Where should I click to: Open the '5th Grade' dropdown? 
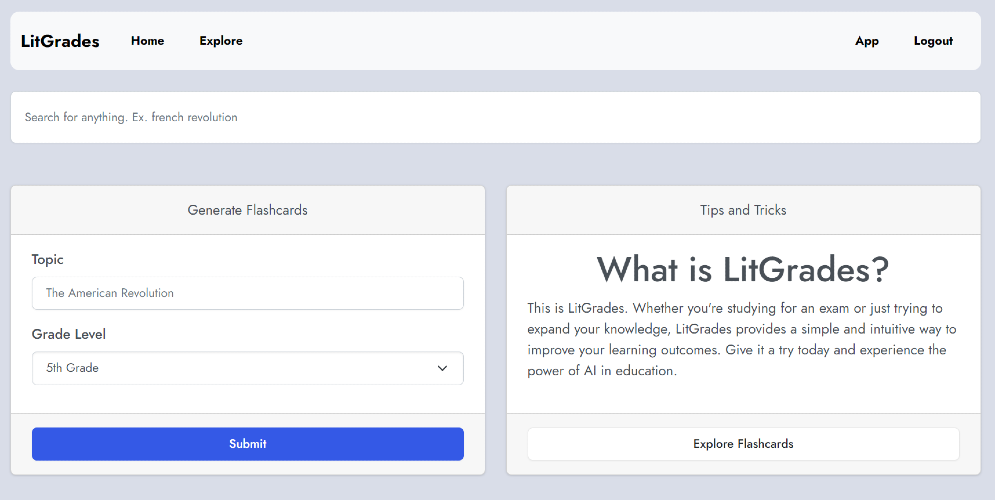coord(247,368)
